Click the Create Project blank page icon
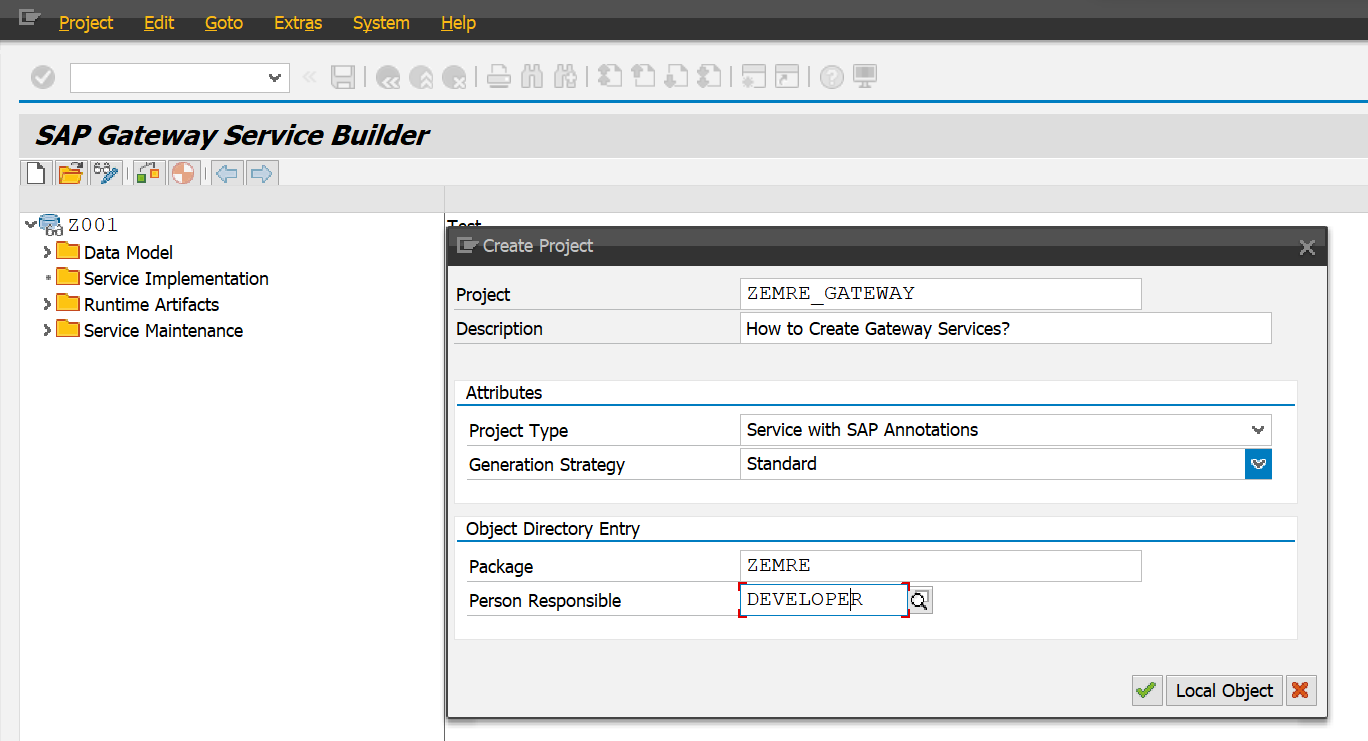 coord(36,173)
